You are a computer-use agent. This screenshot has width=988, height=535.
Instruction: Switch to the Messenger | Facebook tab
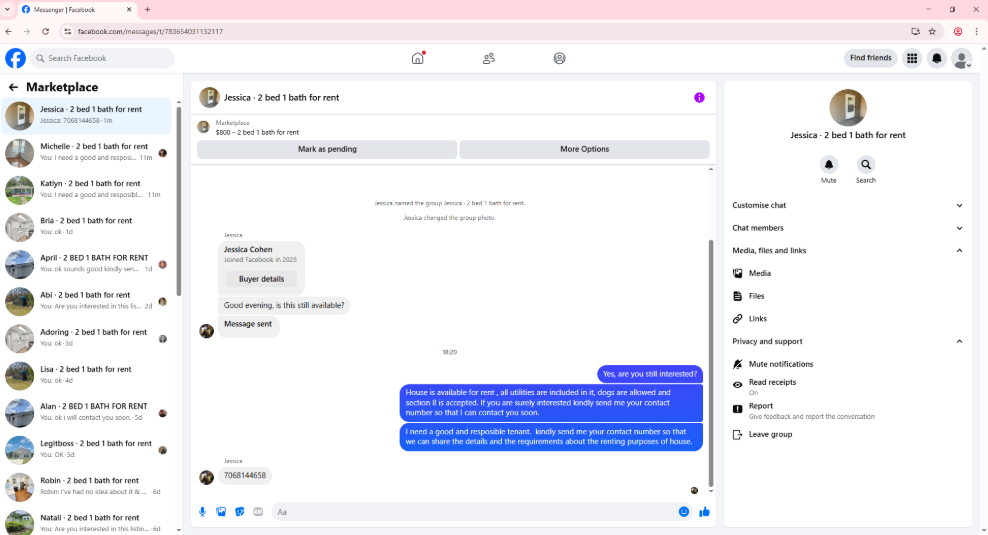point(76,9)
